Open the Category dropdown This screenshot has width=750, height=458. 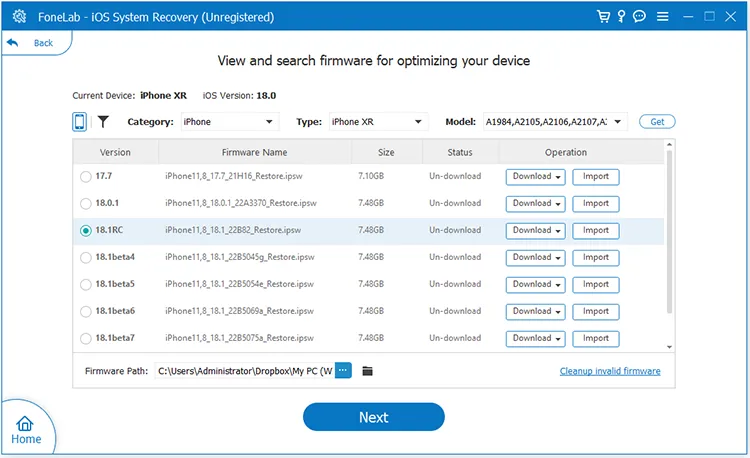point(229,122)
